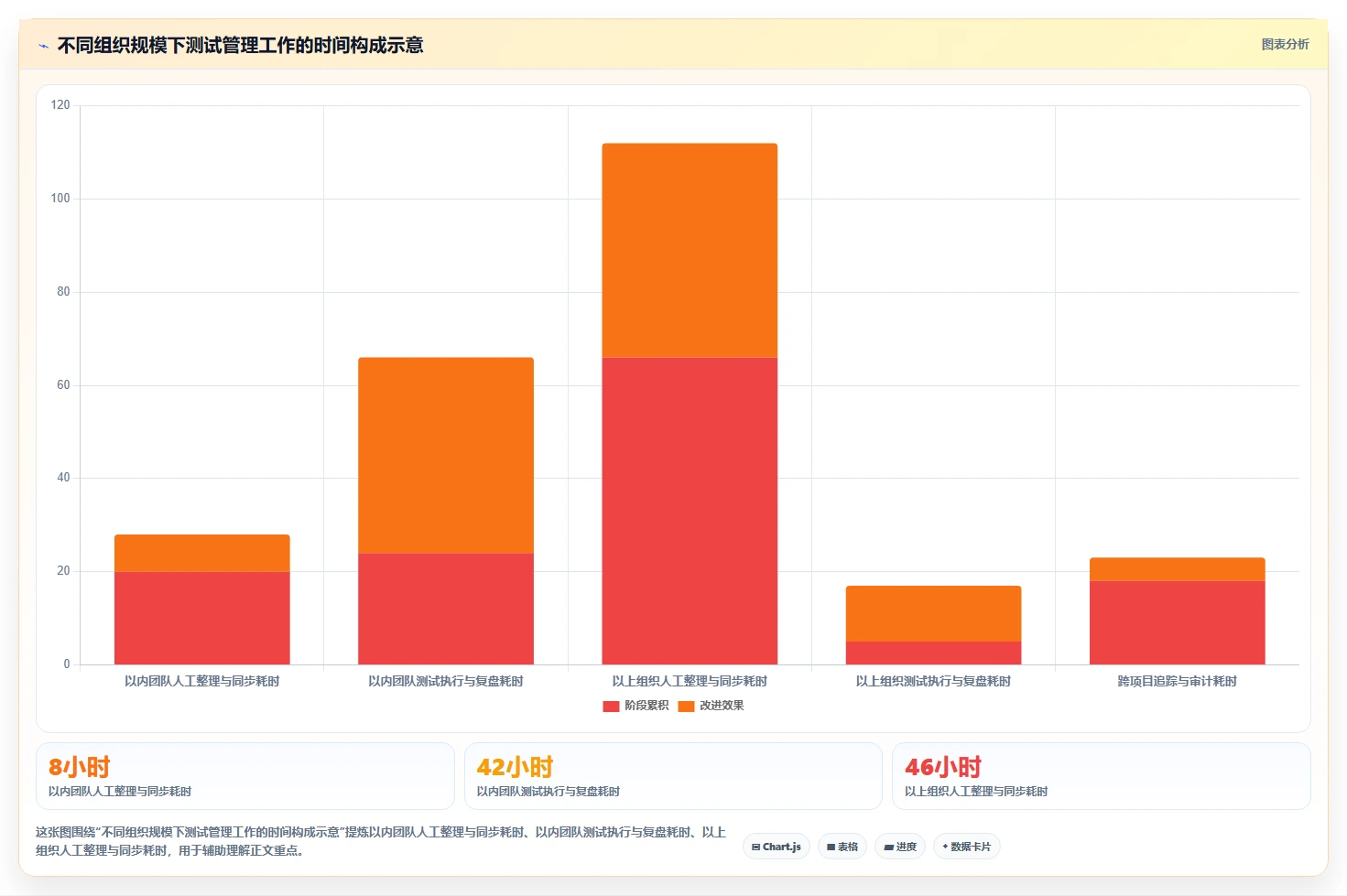This screenshot has width=1347, height=896.
Task: Click x-axis label 以上组织测试执行与复盘耗时
Action: click(933, 681)
